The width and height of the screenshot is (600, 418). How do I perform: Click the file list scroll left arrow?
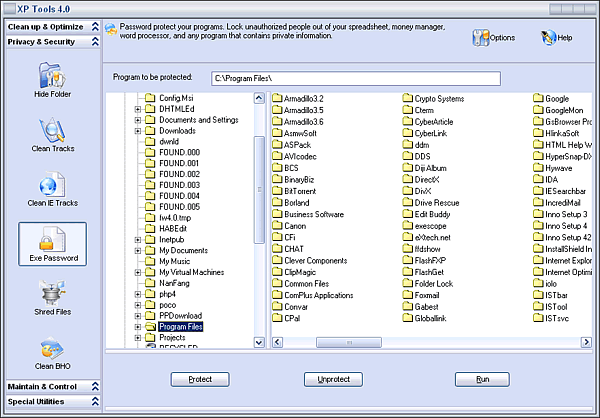pyautogui.click(x=277, y=342)
